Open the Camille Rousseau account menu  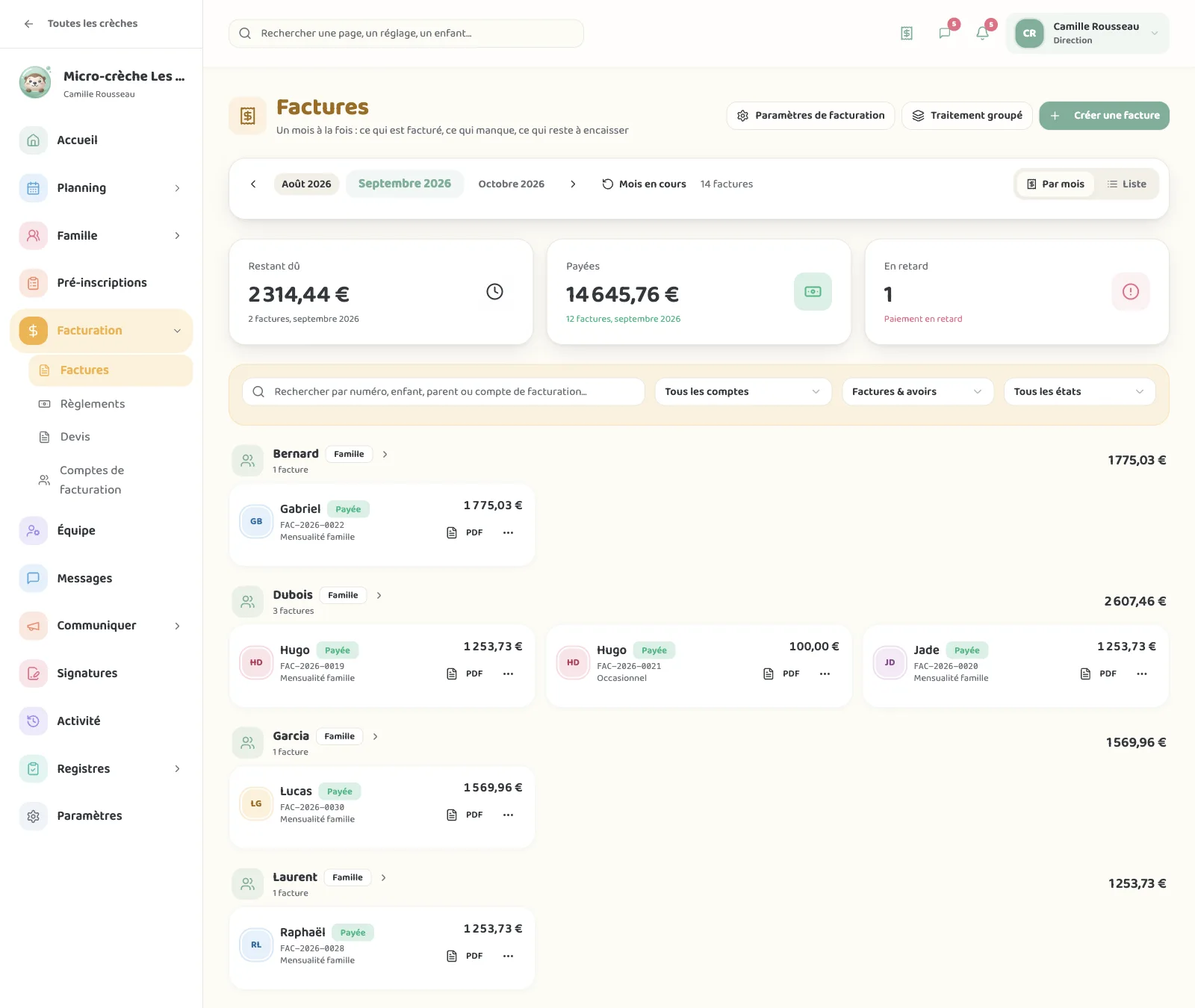[1087, 33]
